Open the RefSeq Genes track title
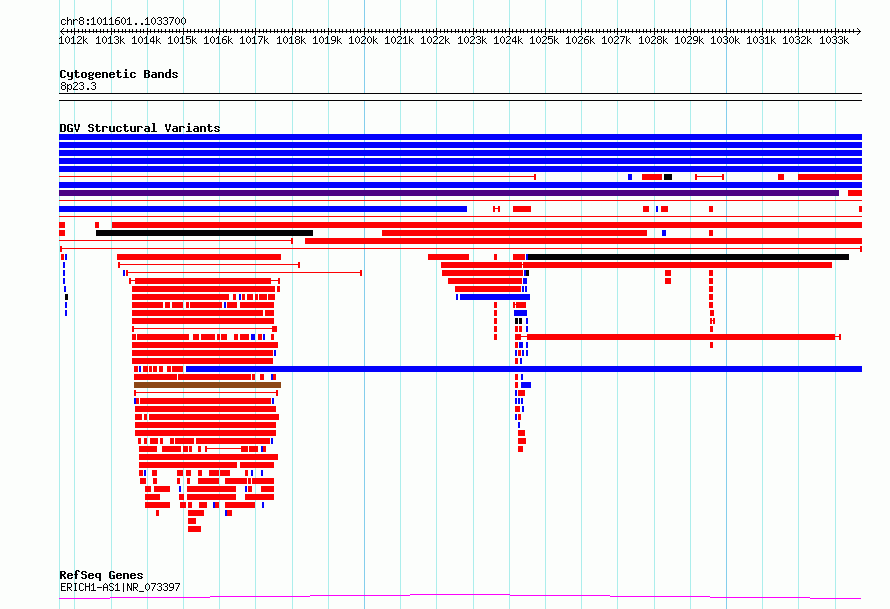The image size is (890, 609). coord(101,575)
